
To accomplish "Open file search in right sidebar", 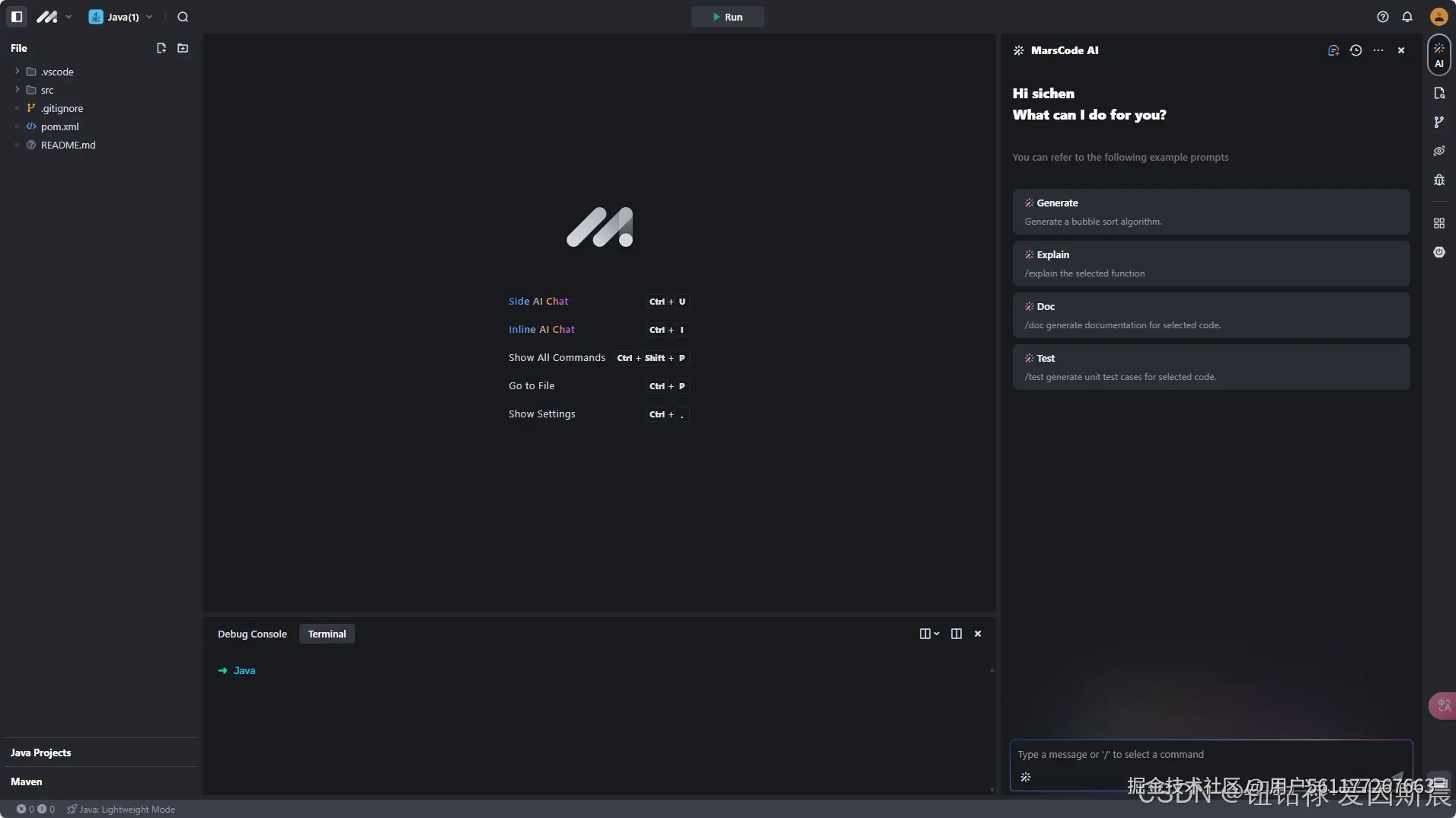I will click(1438, 93).
